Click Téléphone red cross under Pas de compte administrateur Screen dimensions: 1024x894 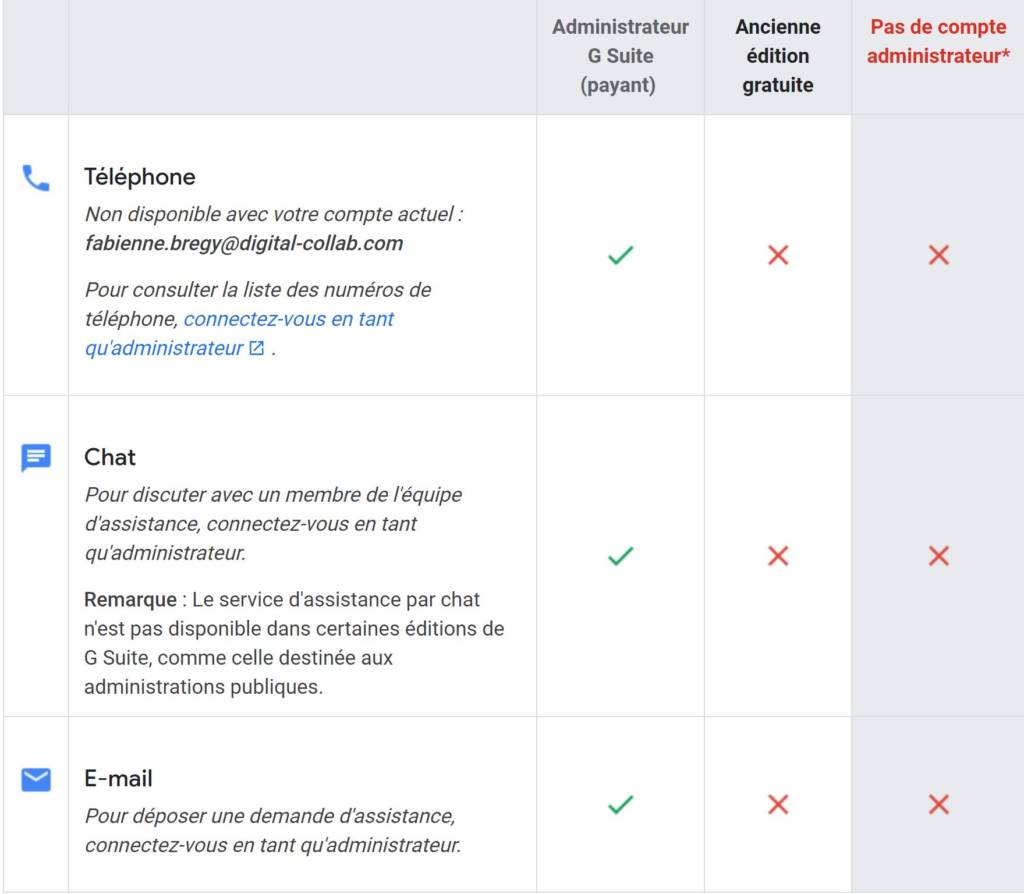tap(938, 256)
